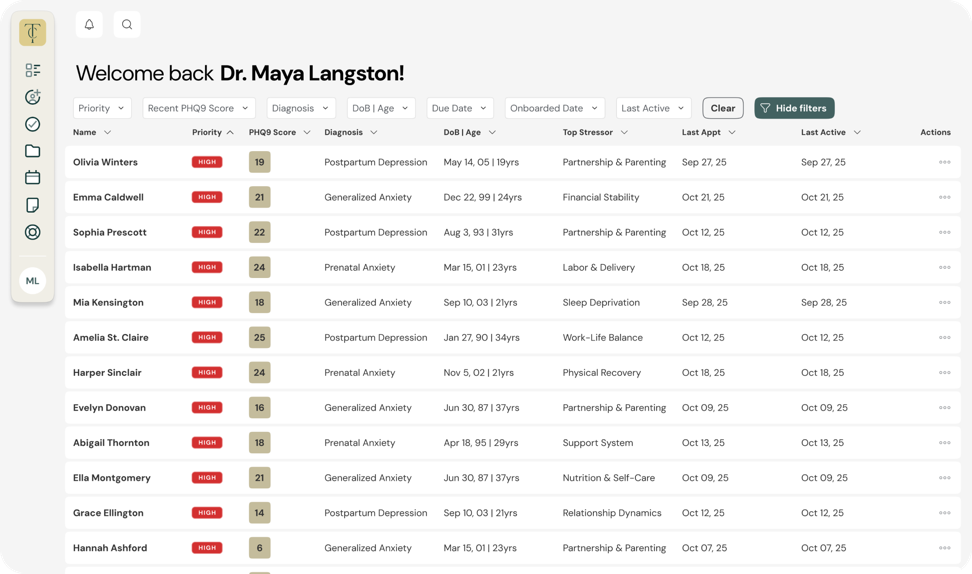The height and width of the screenshot is (574, 972).
Task: Click the Hide filters button
Action: pos(794,108)
